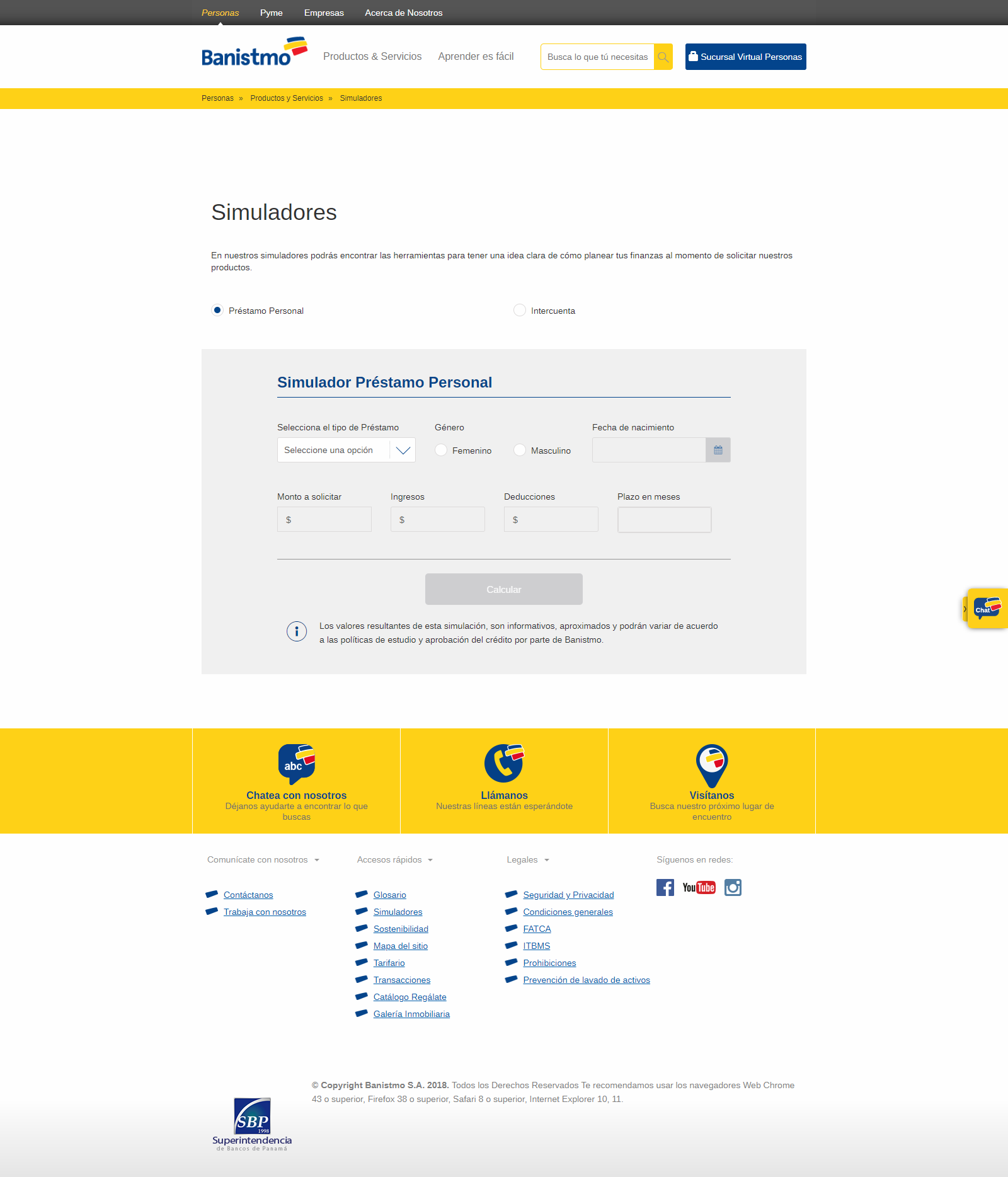Expand the Comunícate con nosotros footer section
1008x1177 pixels.
263,859
